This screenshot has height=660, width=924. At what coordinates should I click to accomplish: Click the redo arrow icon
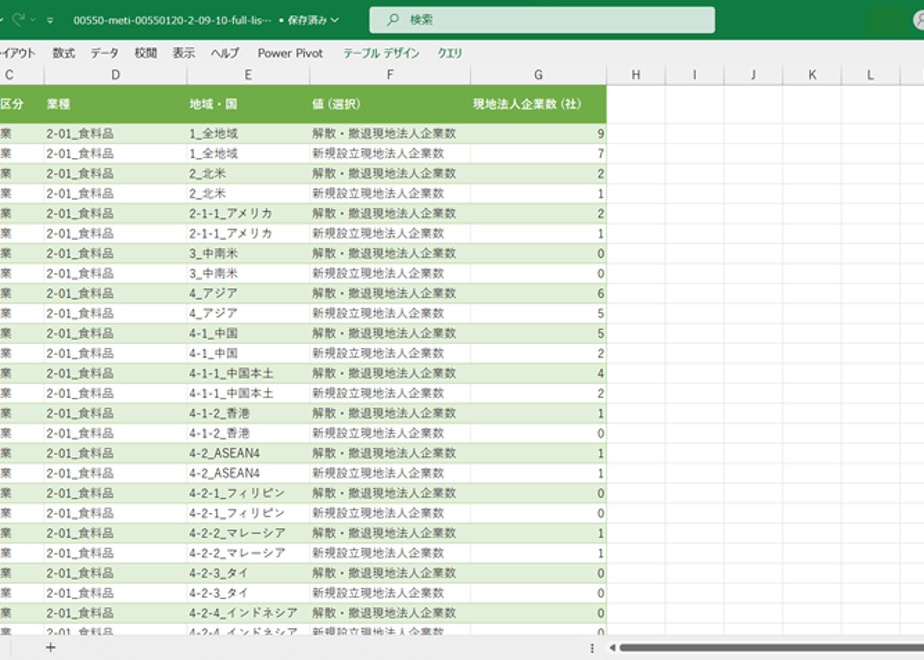pos(18,20)
